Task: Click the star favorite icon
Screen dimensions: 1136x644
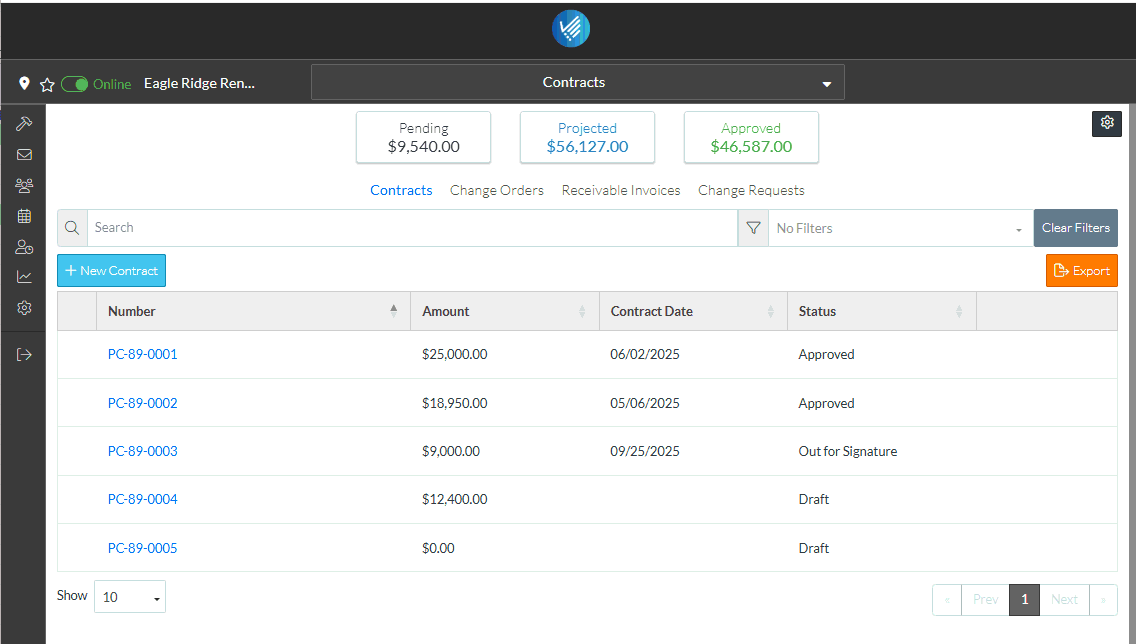Action: [46, 85]
